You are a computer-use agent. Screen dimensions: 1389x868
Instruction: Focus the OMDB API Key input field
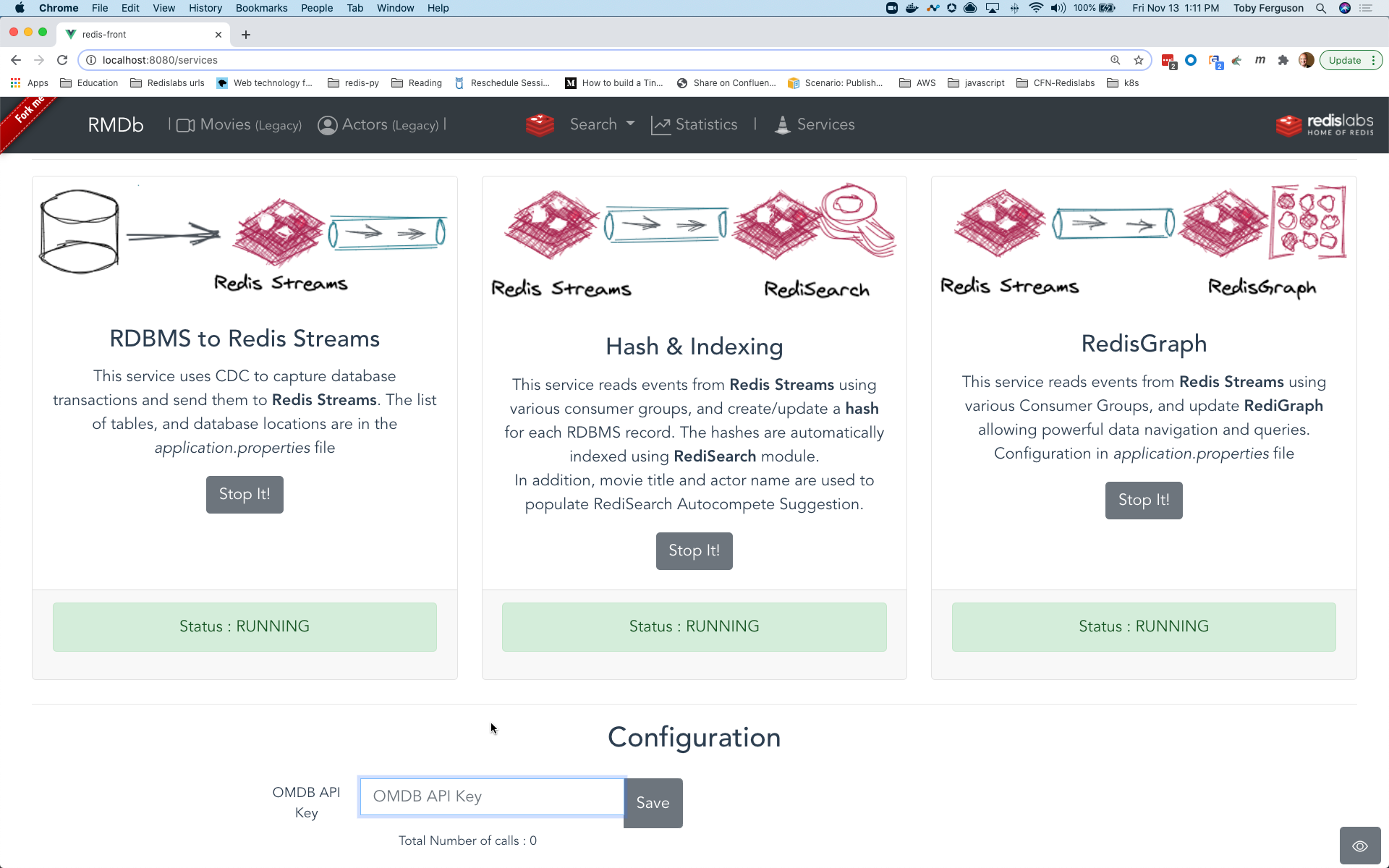click(492, 796)
